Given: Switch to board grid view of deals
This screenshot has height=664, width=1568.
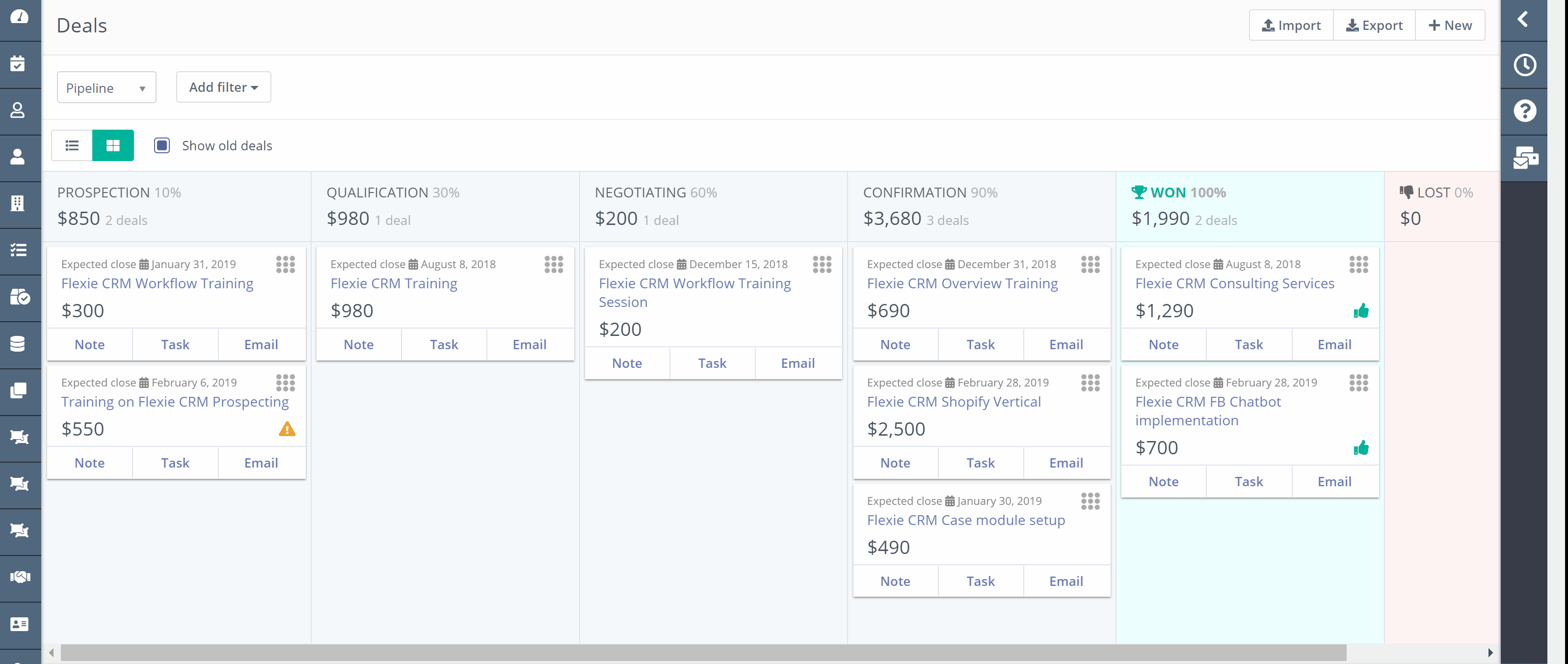Looking at the screenshot, I should click(x=113, y=145).
